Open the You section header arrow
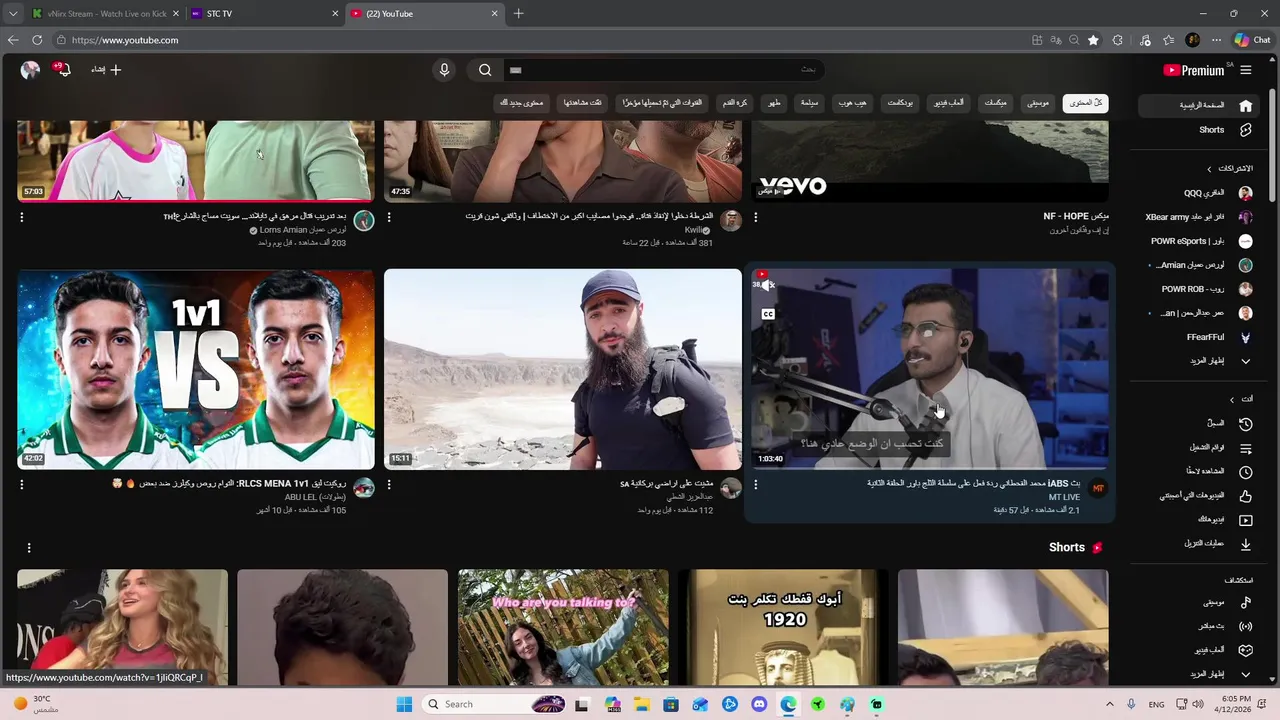This screenshot has width=1280, height=720. (1232, 399)
